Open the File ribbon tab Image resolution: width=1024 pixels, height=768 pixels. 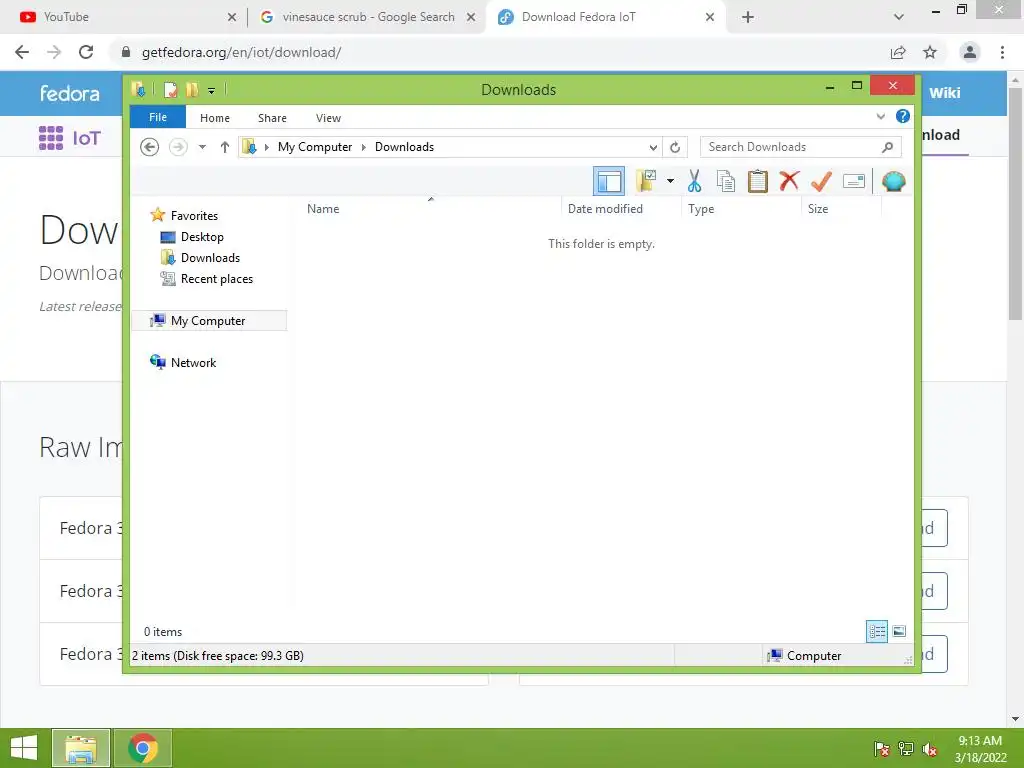pos(158,117)
